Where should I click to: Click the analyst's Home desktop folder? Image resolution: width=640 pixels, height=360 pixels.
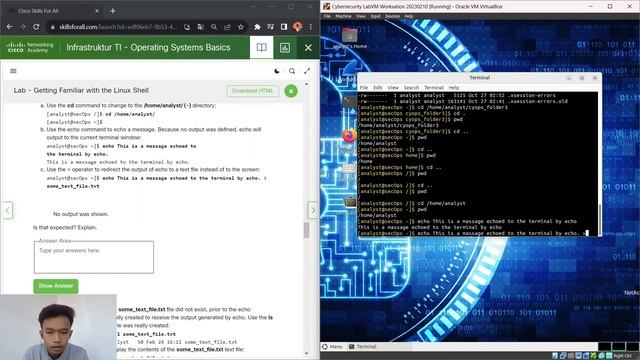pos(350,38)
